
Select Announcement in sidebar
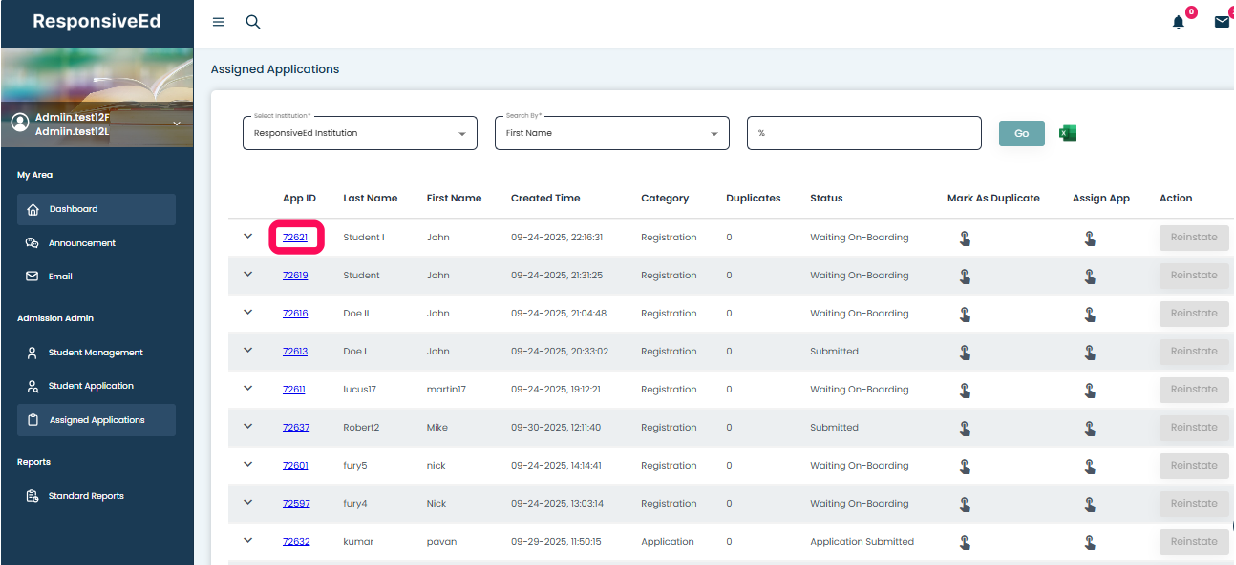point(83,243)
